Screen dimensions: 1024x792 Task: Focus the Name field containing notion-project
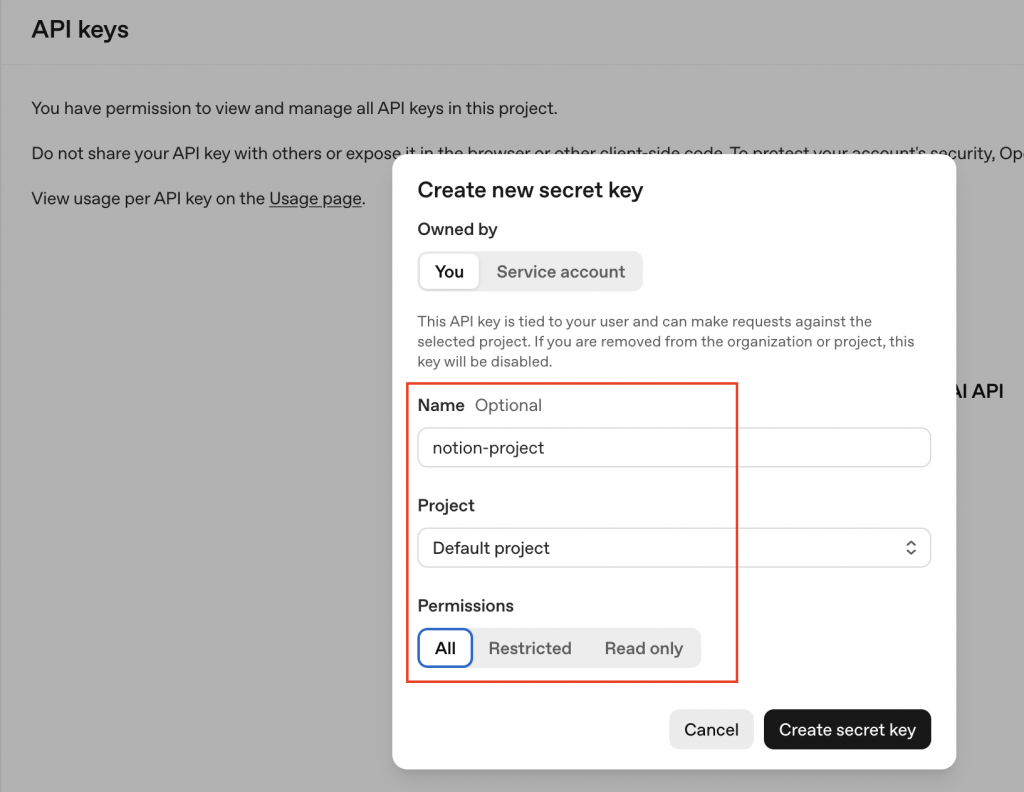tap(673, 448)
